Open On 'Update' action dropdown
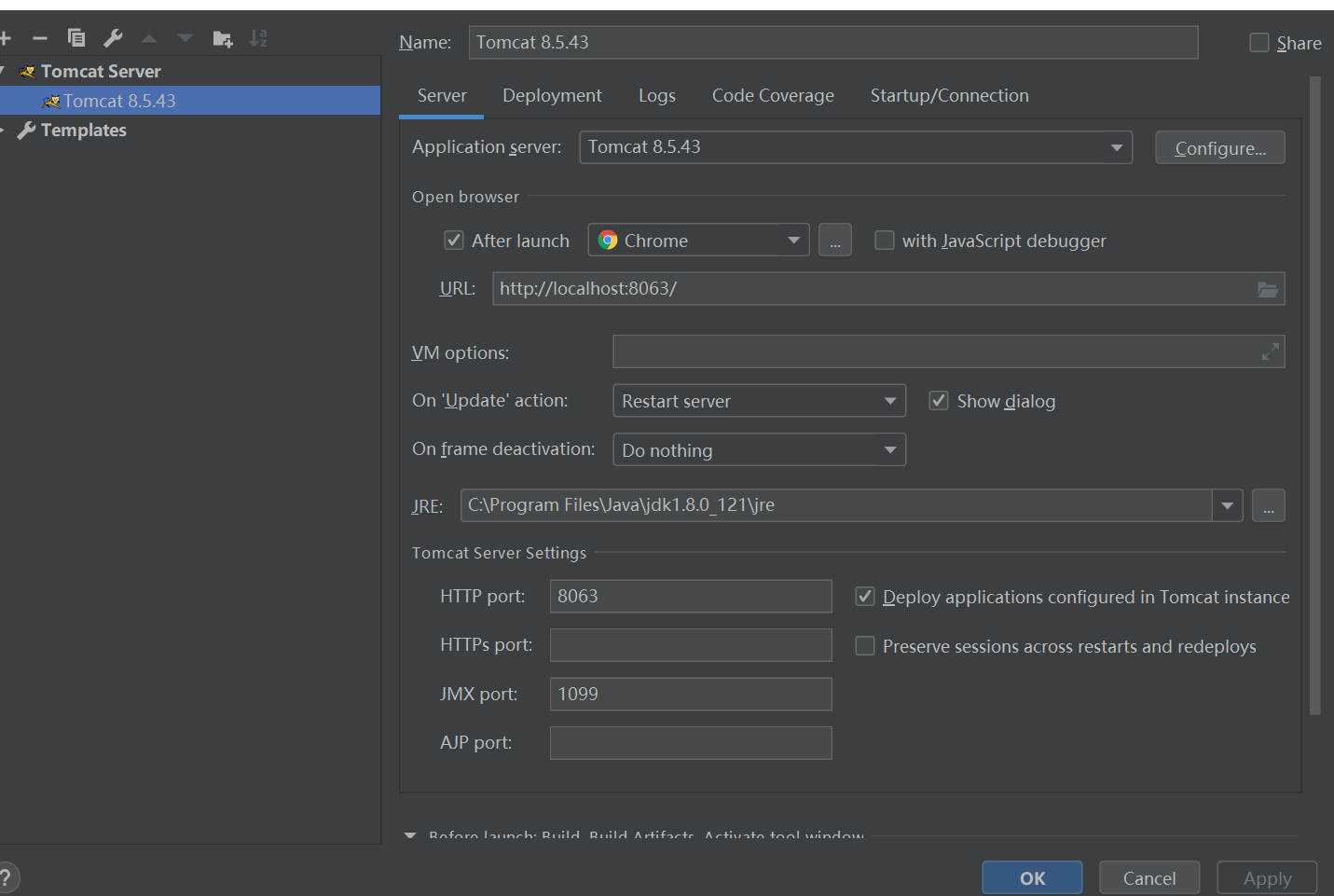Screen dimensions: 1334x896 [x=759, y=401]
